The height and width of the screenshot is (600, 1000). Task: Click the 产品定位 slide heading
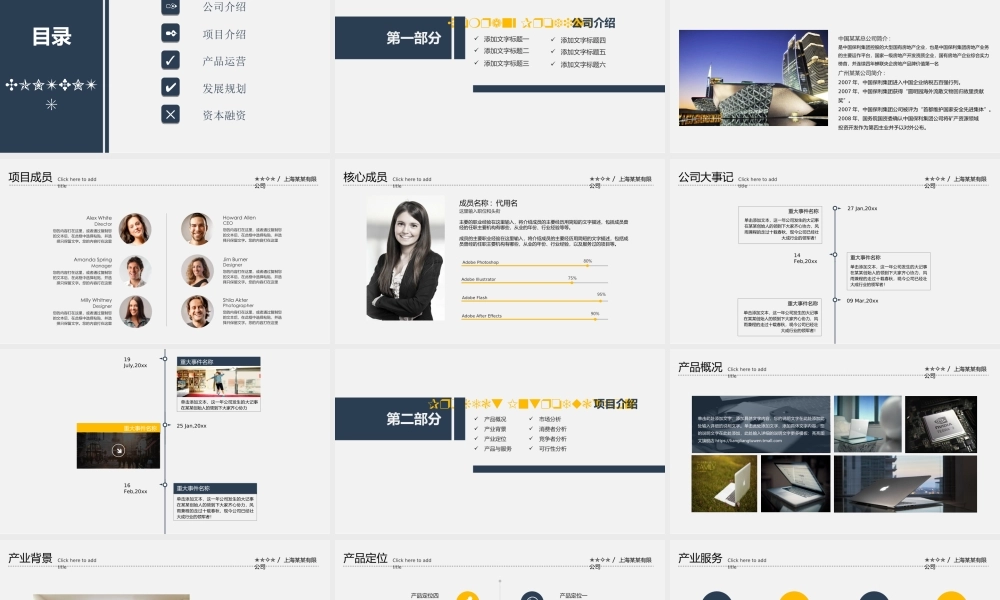[365, 559]
